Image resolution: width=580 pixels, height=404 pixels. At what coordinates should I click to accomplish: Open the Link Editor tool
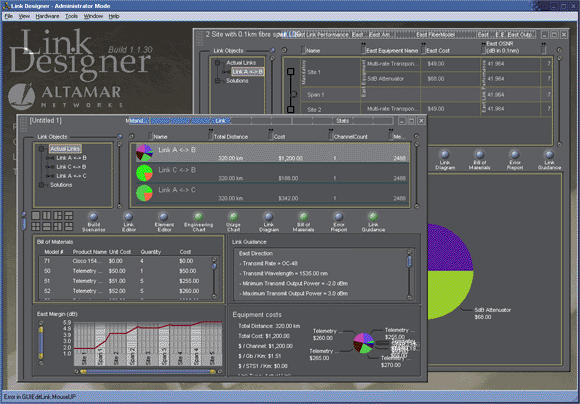128,222
